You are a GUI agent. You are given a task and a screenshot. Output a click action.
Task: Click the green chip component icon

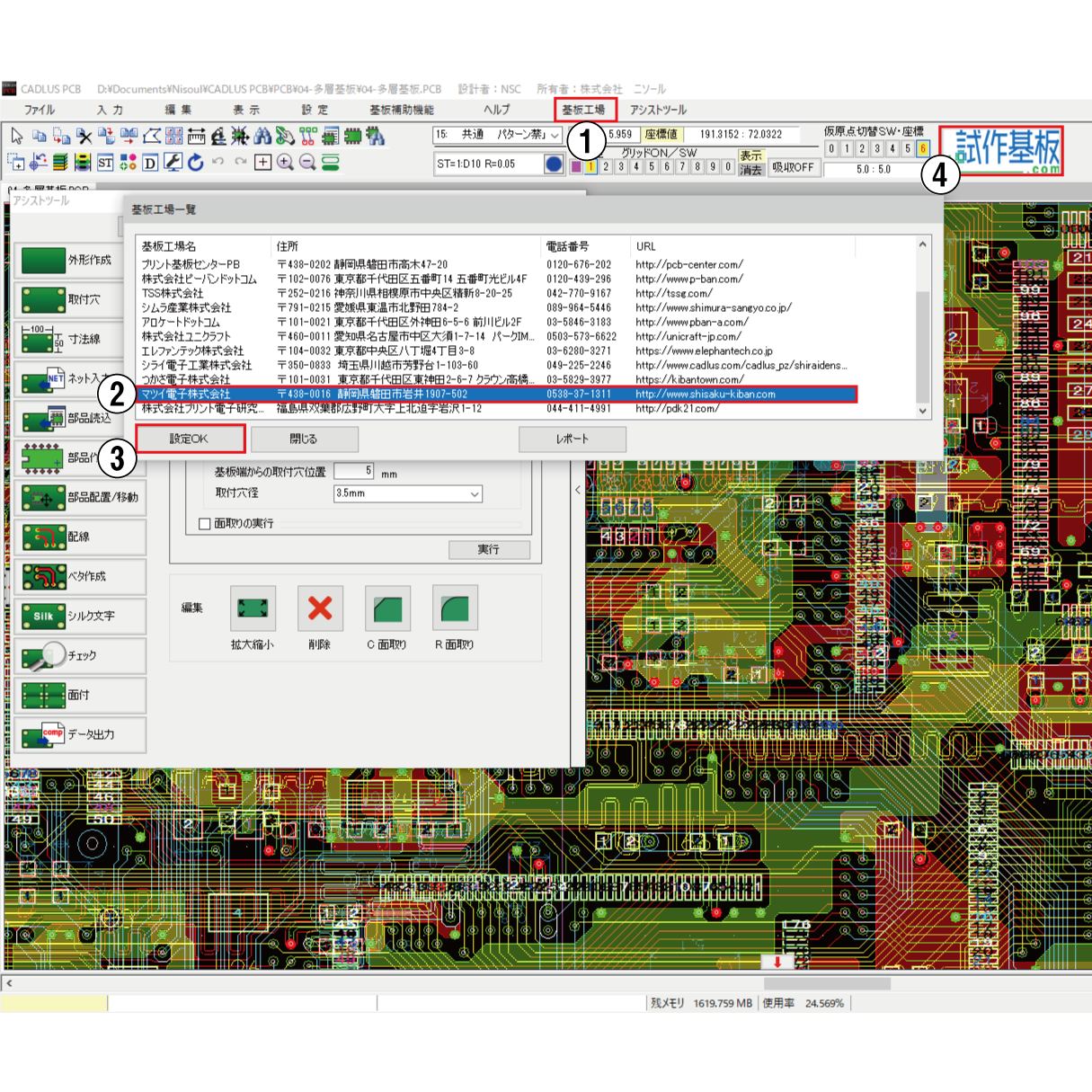point(352,136)
